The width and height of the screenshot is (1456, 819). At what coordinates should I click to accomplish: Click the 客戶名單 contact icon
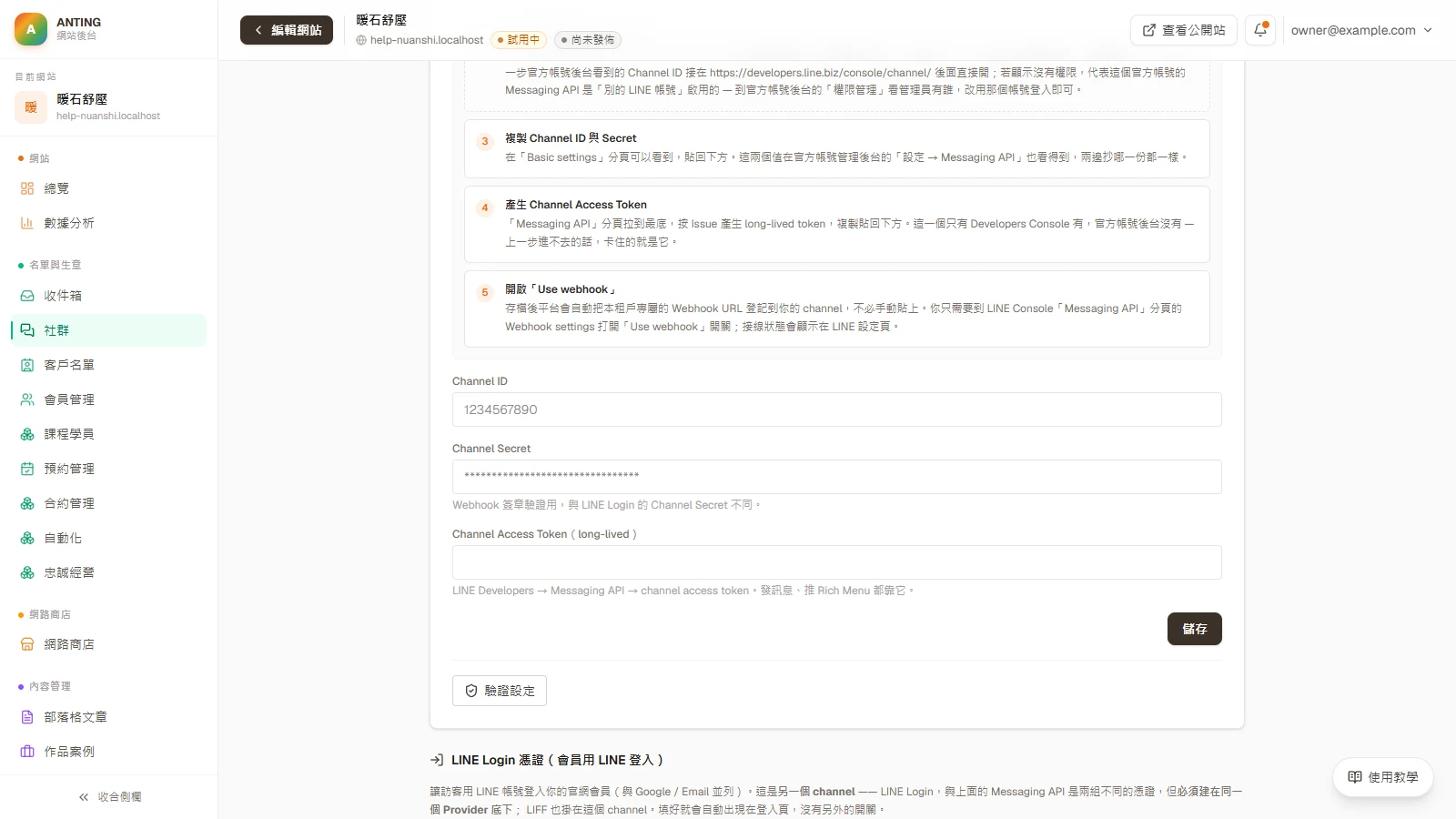(x=27, y=365)
